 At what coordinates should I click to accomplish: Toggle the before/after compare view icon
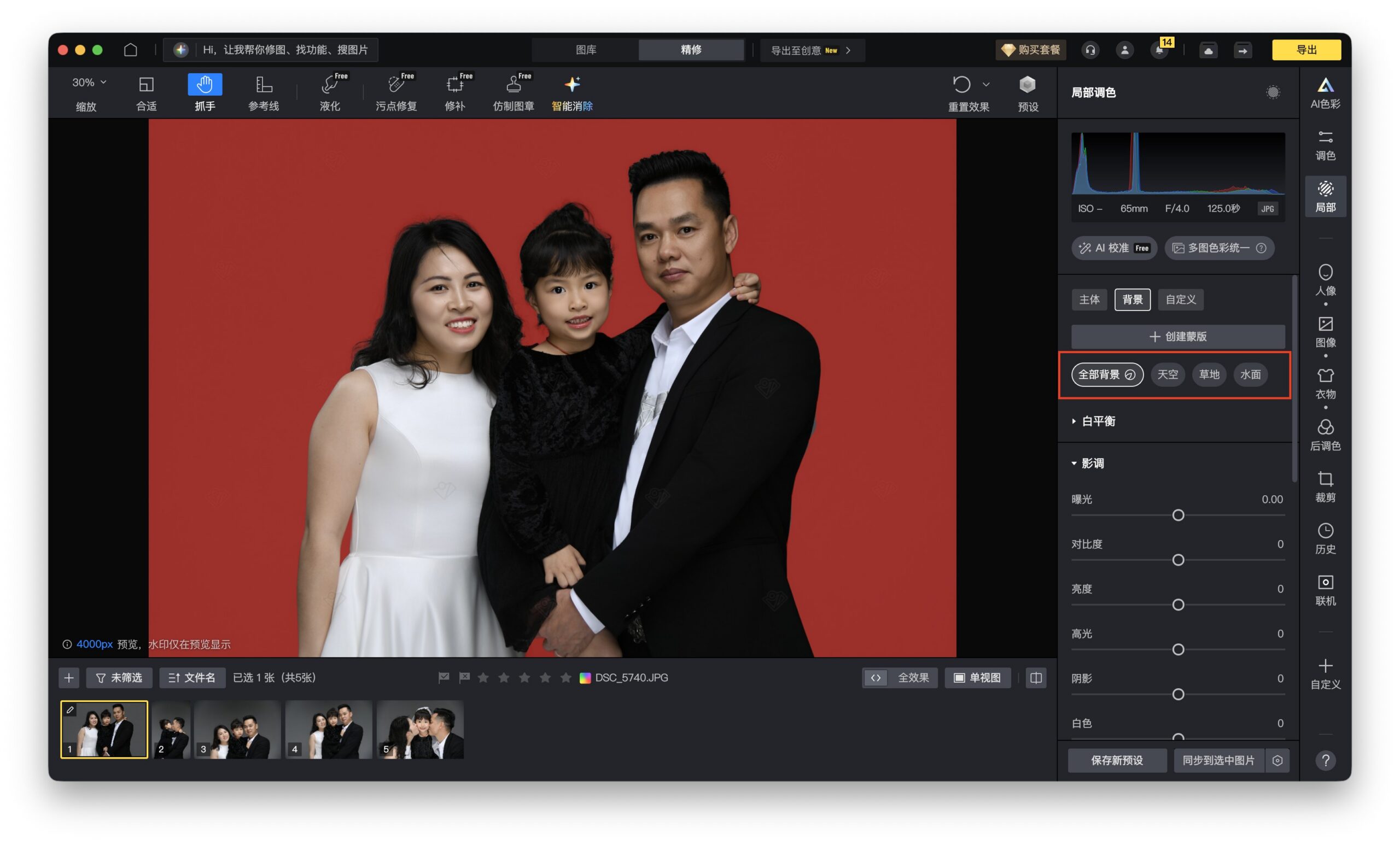(1035, 678)
